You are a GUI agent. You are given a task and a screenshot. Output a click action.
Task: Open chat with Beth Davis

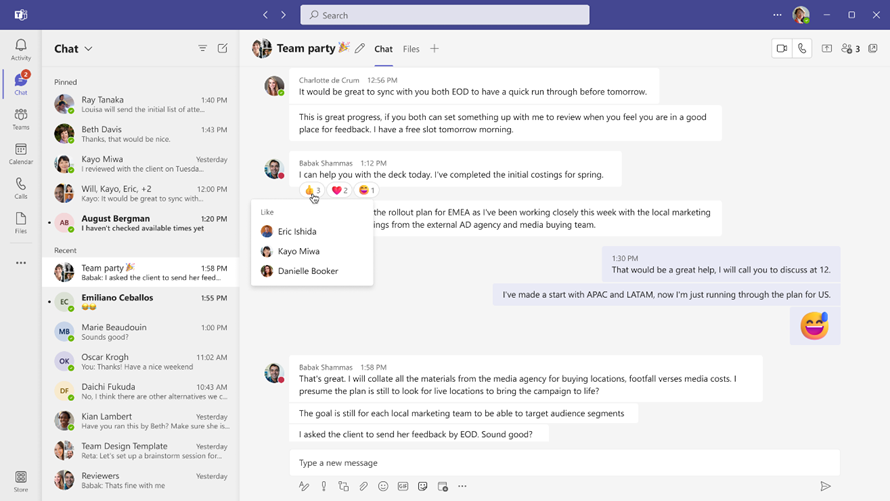click(x=141, y=134)
